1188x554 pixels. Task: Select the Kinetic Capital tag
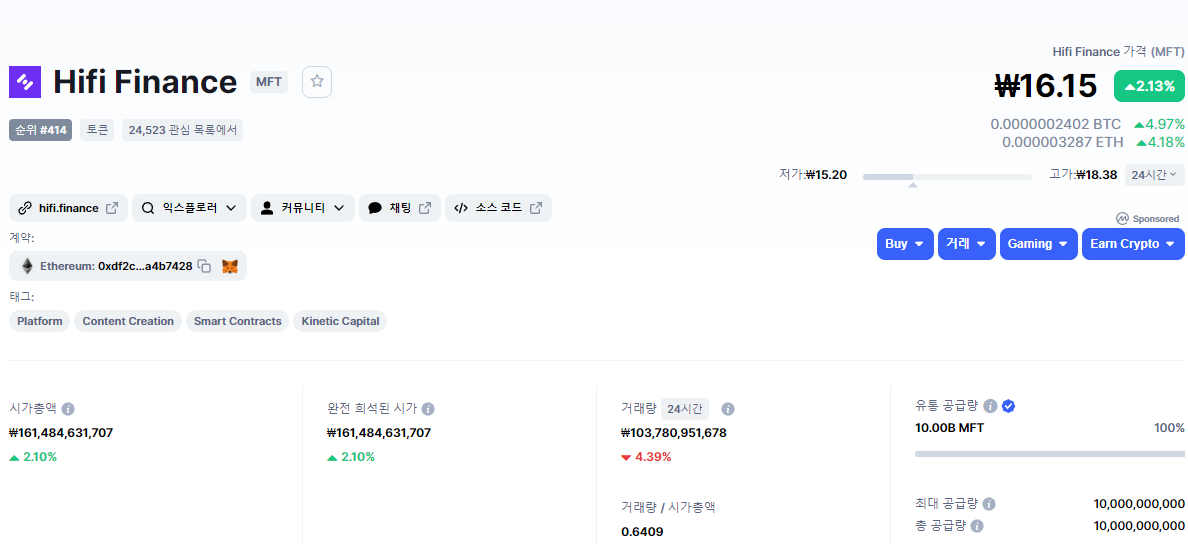pyautogui.click(x=340, y=321)
